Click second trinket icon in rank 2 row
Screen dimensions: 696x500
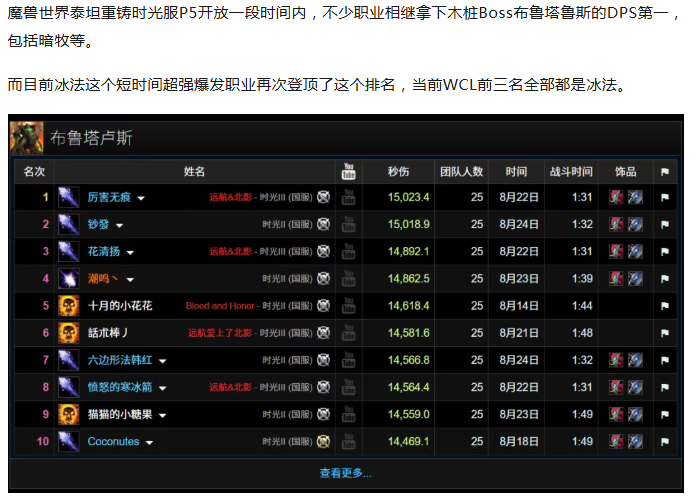(x=635, y=224)
